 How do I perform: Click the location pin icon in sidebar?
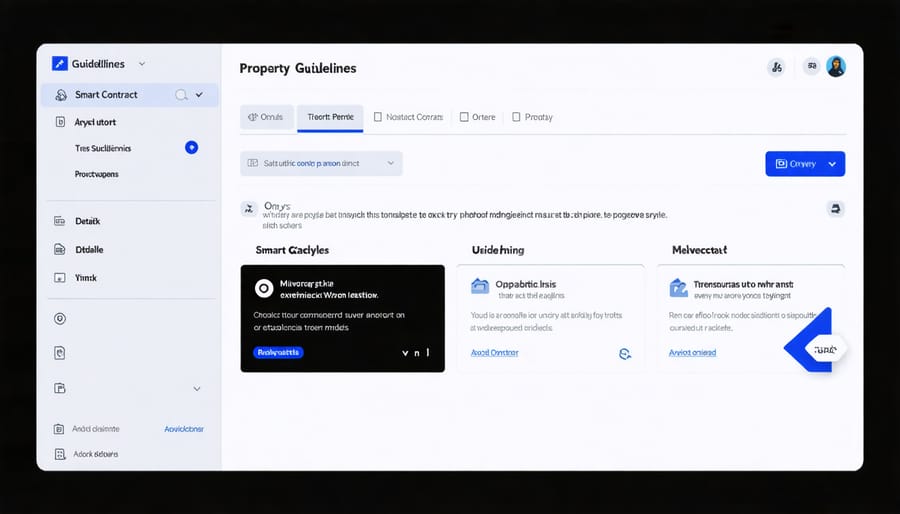[60, 319]
